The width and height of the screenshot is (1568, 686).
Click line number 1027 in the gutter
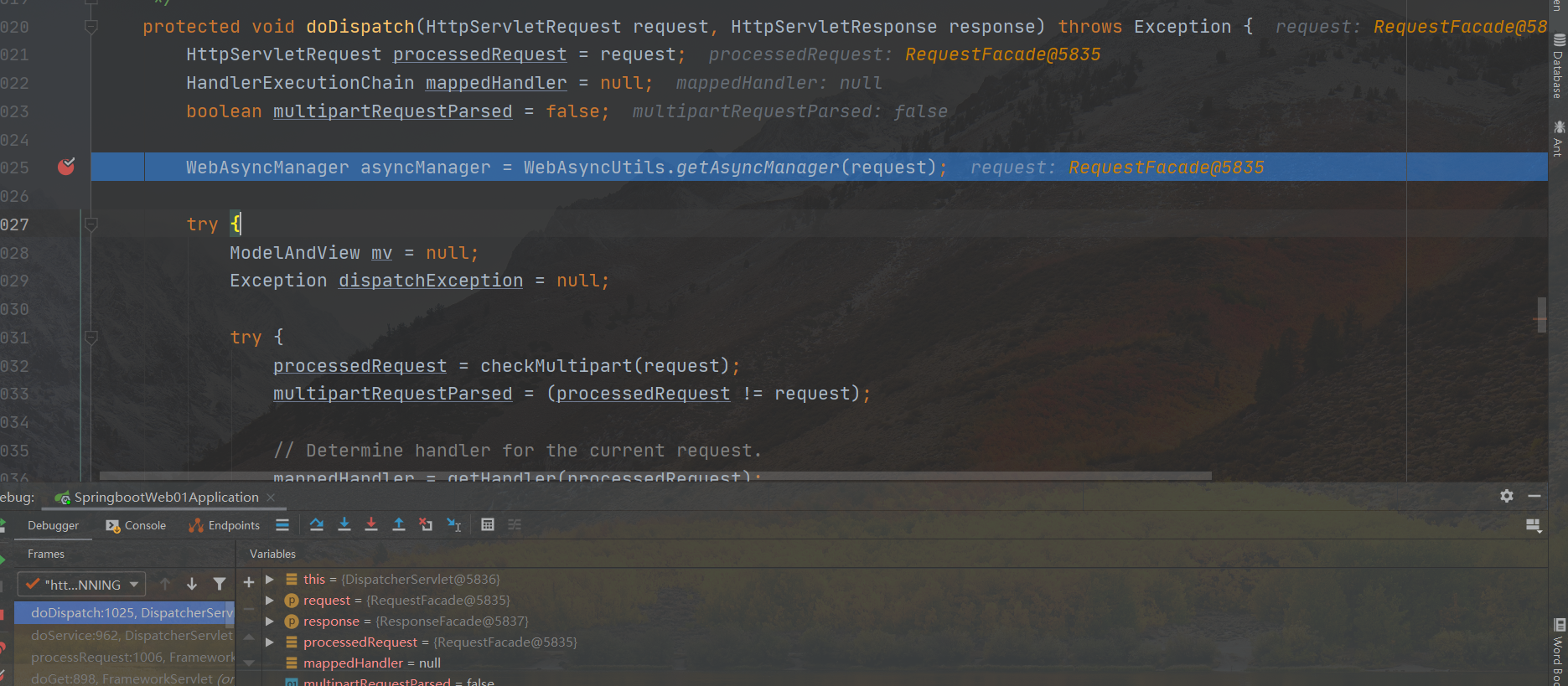click(14, 224)
